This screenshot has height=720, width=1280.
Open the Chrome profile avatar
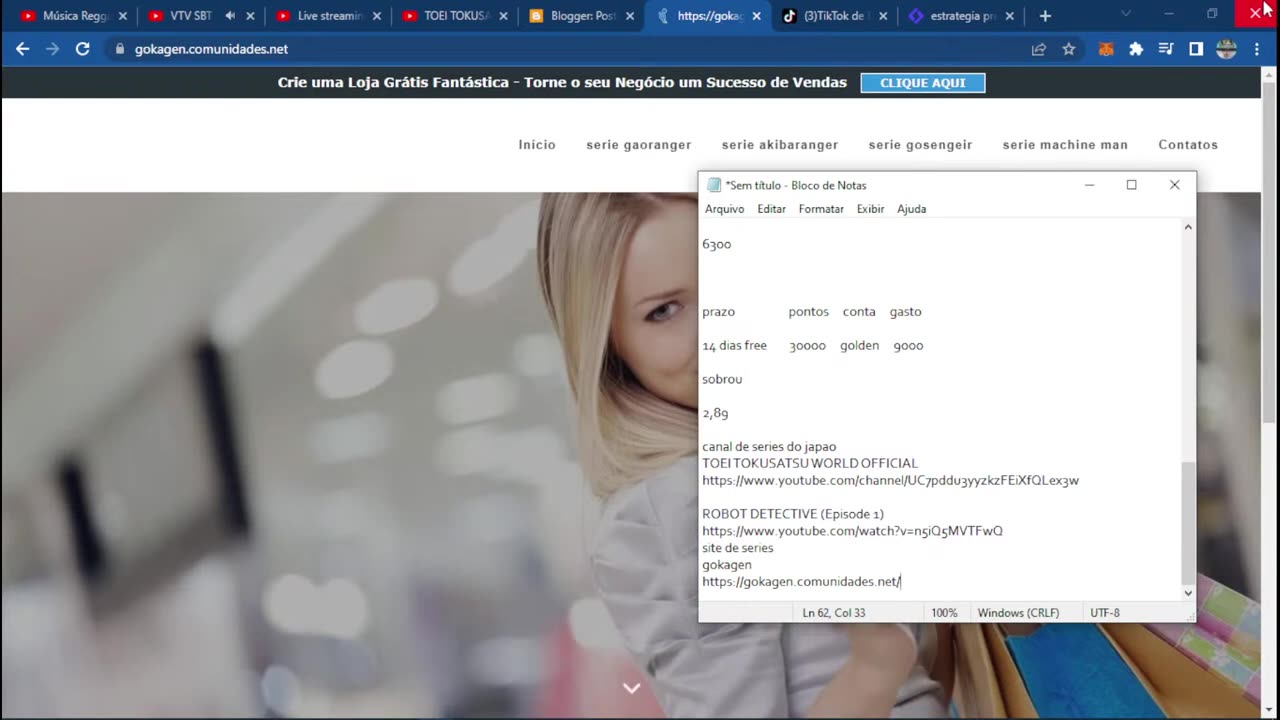1226,49
